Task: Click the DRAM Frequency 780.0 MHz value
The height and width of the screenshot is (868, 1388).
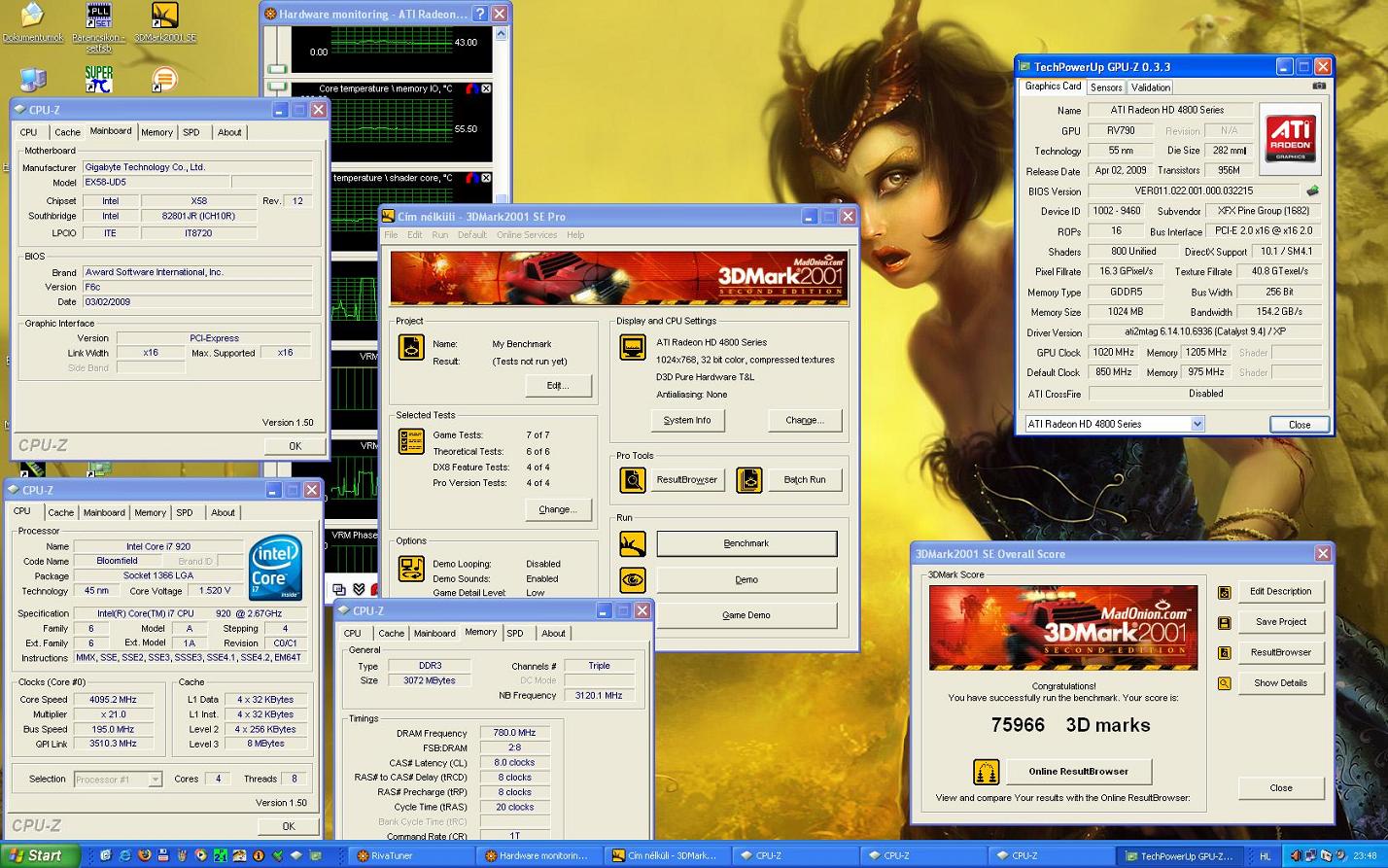Action: pyautogui.click(x=514, y=734)
